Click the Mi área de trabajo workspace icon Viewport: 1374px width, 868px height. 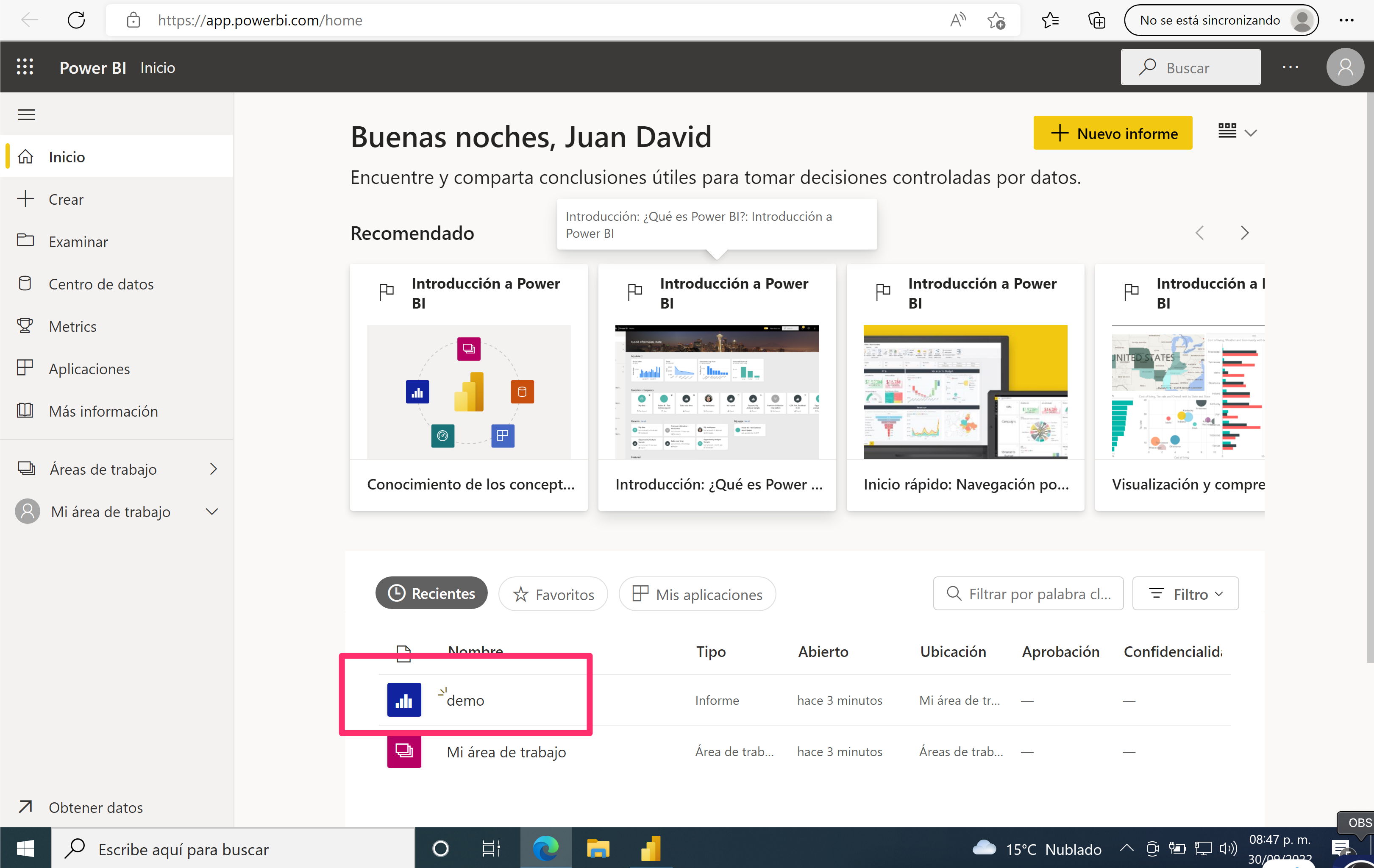click(404, 751)
